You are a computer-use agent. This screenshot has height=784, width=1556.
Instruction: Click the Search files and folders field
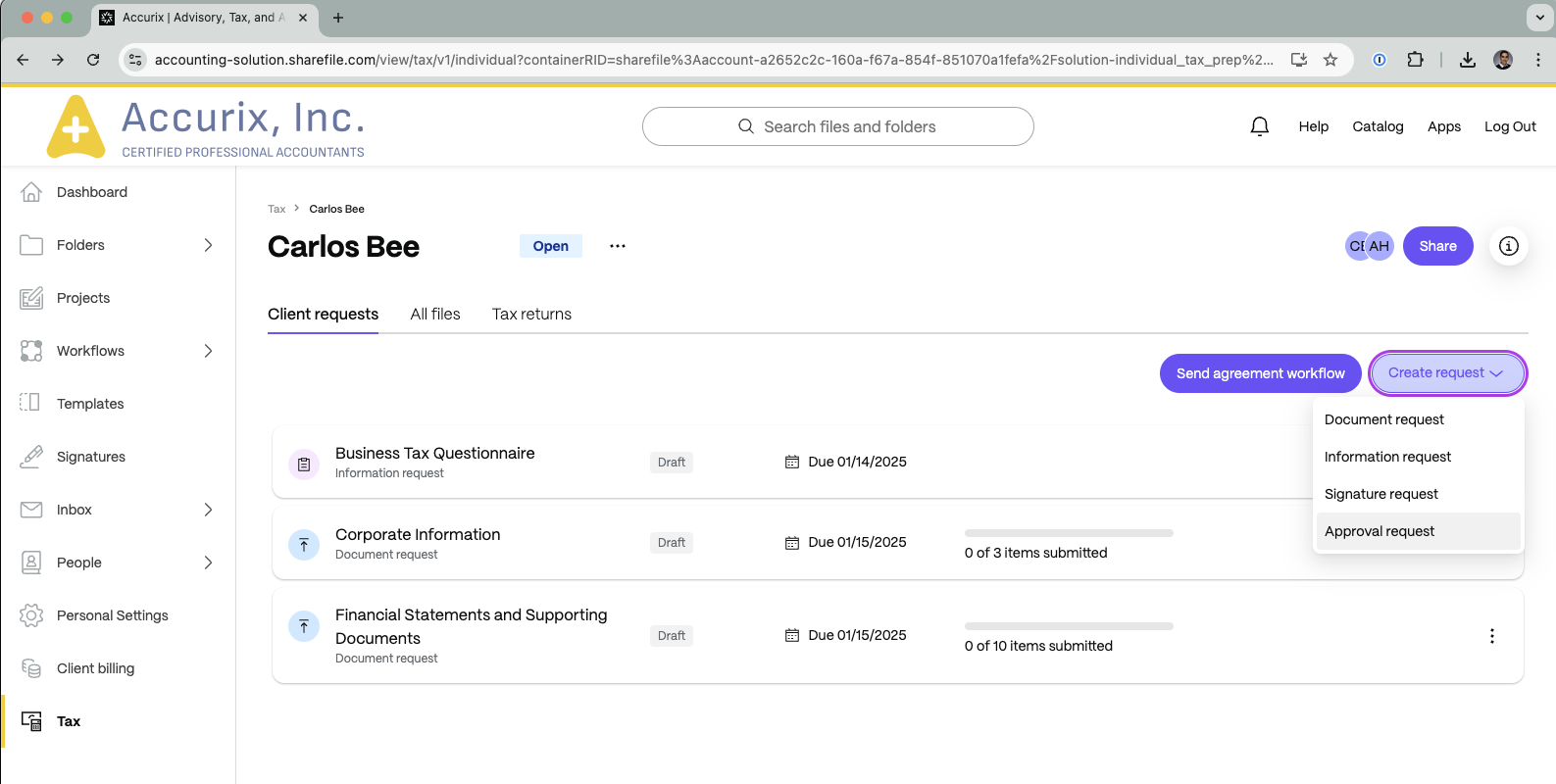tap(837, 126)
